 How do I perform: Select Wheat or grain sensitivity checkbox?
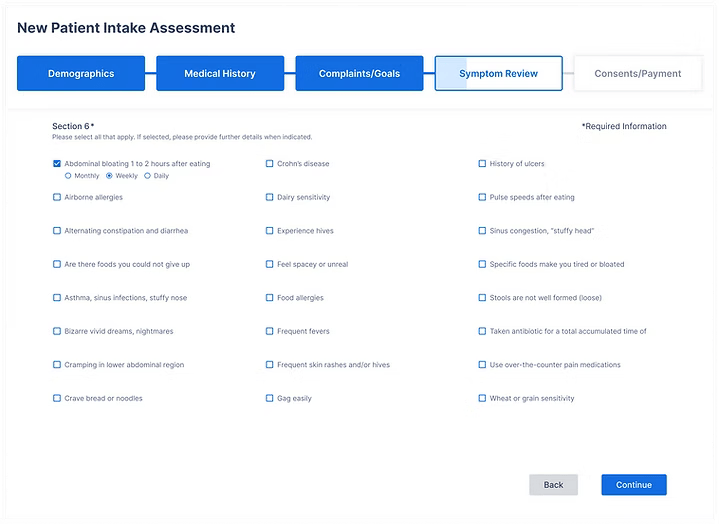pyautogui.click(x=482, y=398)
